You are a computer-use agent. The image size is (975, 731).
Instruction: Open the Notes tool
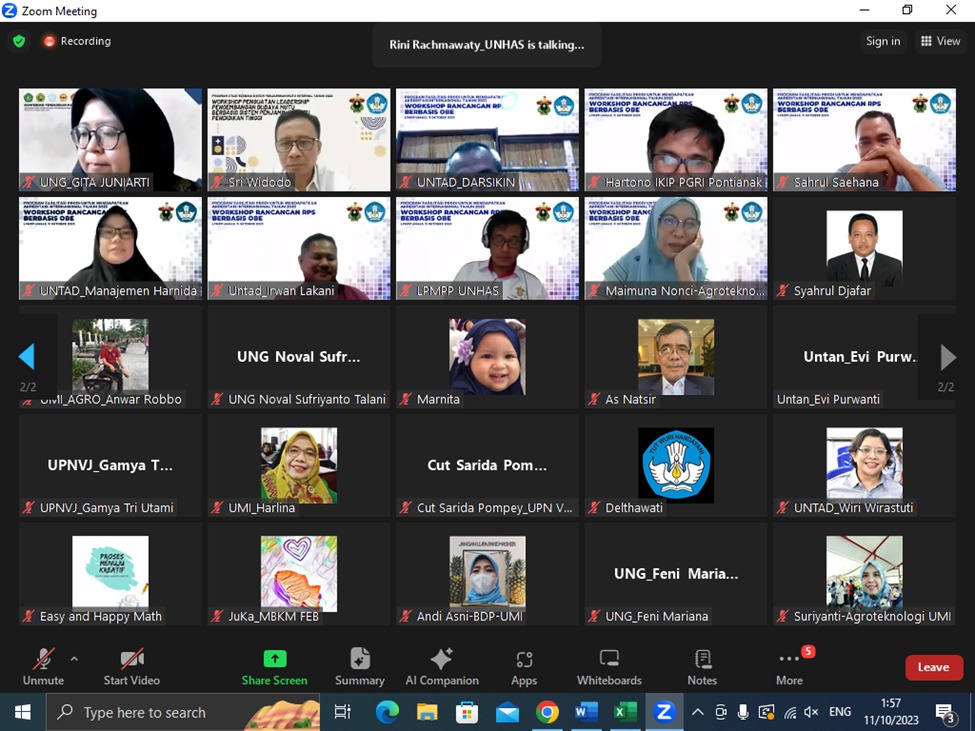702,667
